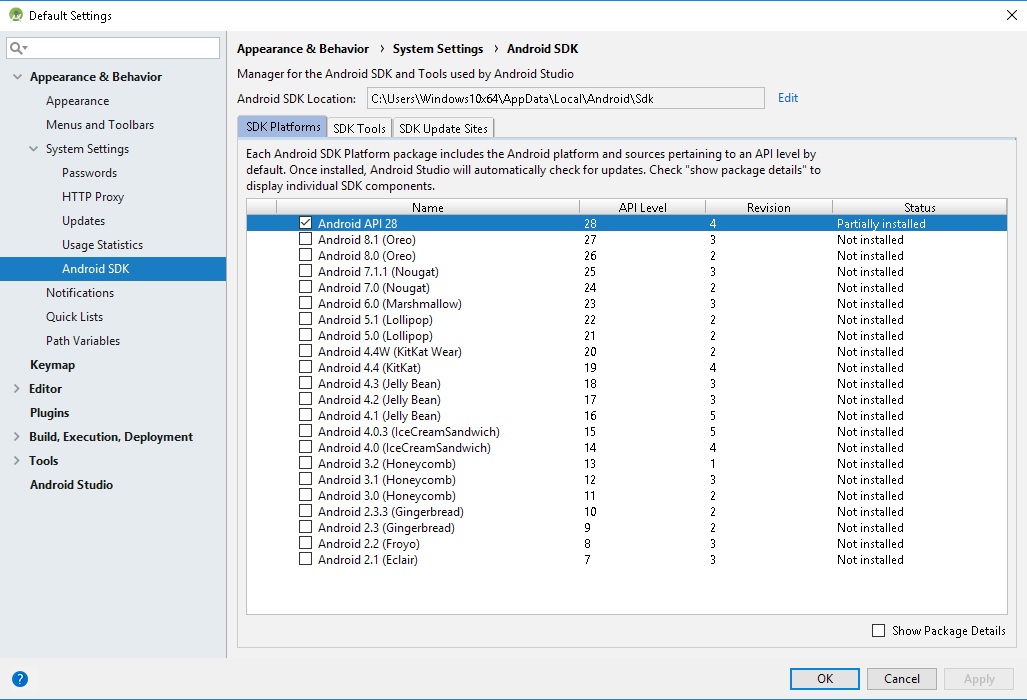This screenshot has width=1027, height=700.
Task: Check the Android 4.0.3 (IceCreamSandwich) checkbox
Action: point(305,431)
